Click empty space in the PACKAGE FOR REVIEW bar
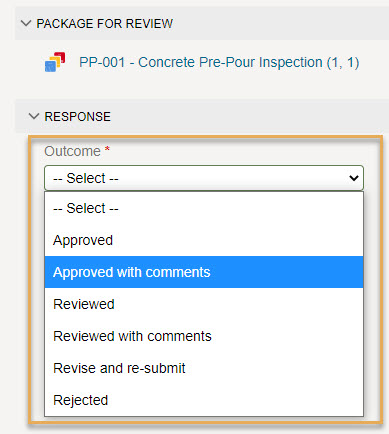 (x=280, y=23)
